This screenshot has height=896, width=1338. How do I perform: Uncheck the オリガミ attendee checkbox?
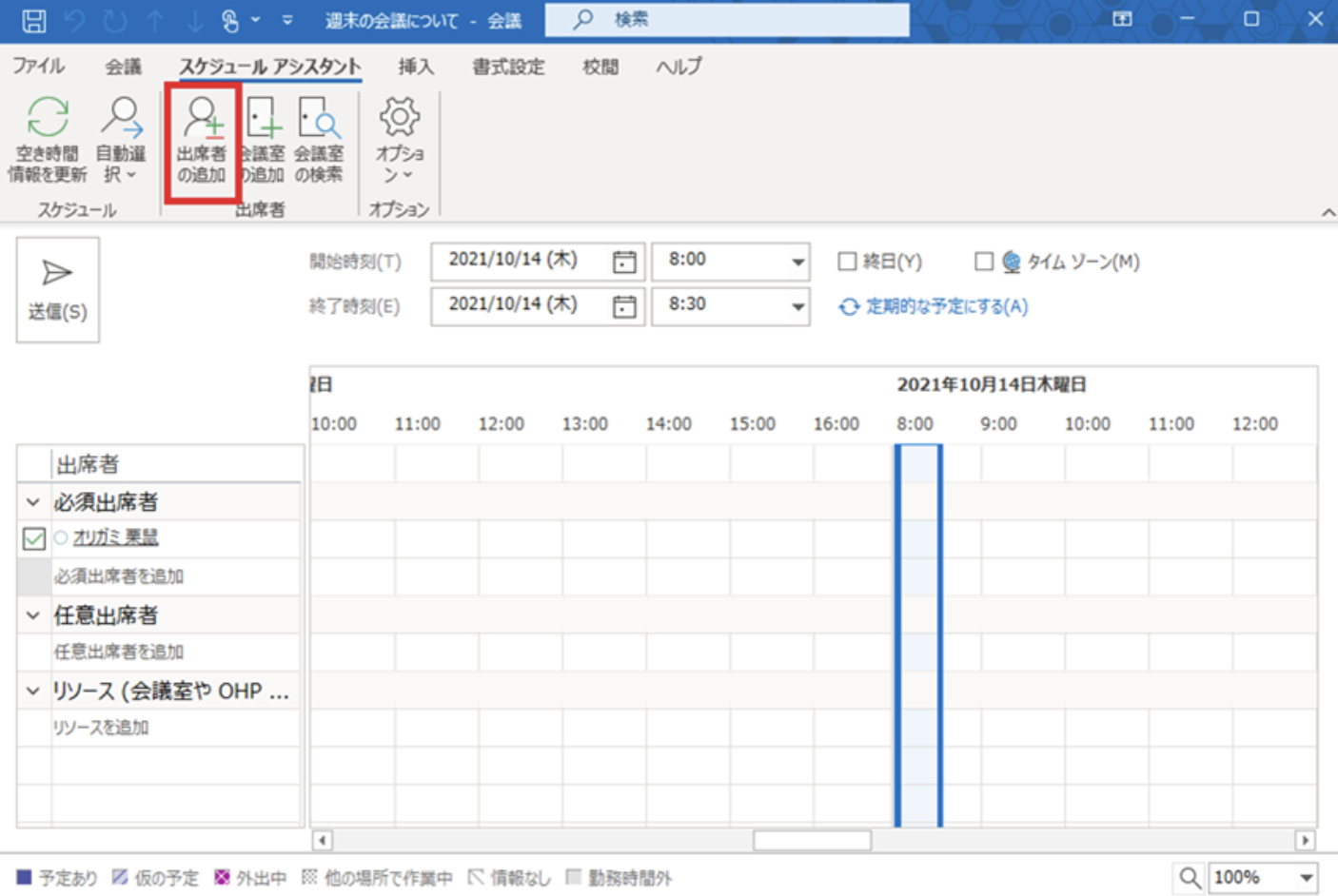[x=34, y=539]
